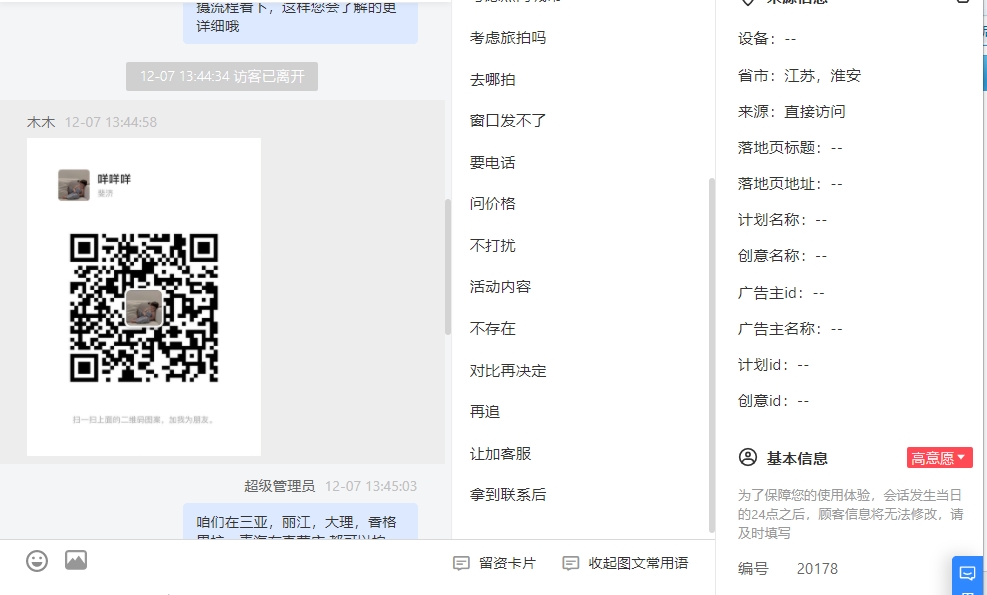Click the 广告主id field
The height and width of the screenshot is (595, 987).
pos(781,292)
